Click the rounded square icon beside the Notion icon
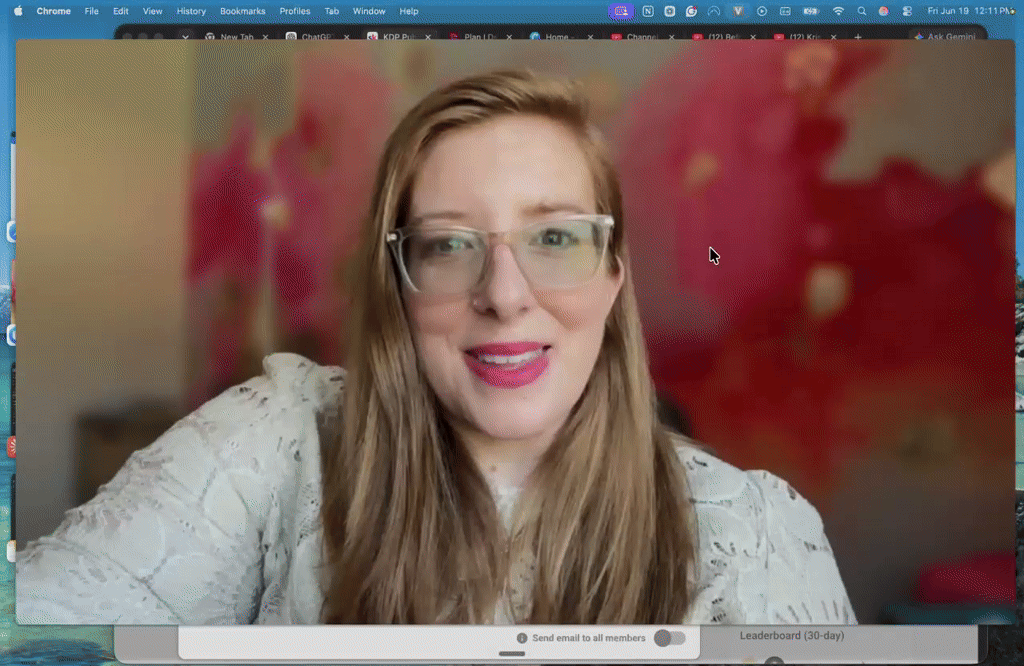 pyautogui.click(x=669, y=11)
